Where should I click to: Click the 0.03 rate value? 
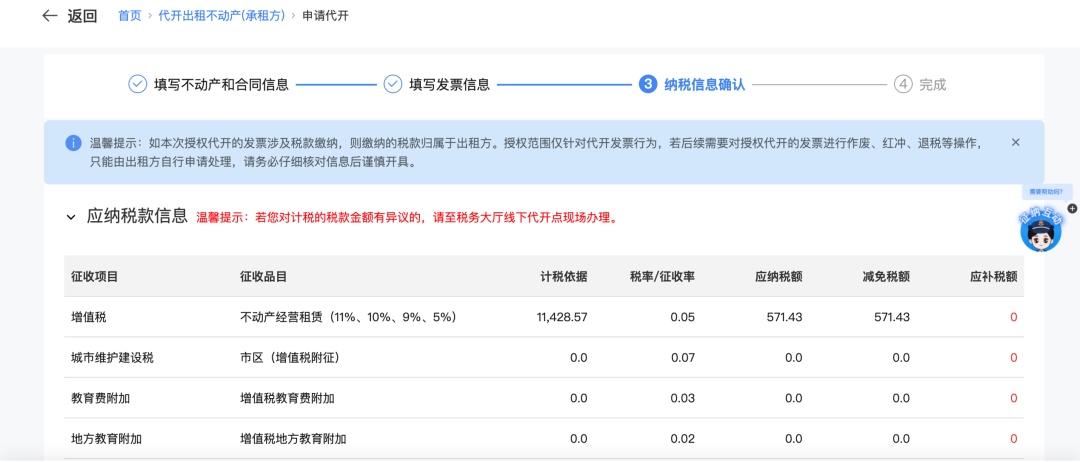[x=683, y=398]
